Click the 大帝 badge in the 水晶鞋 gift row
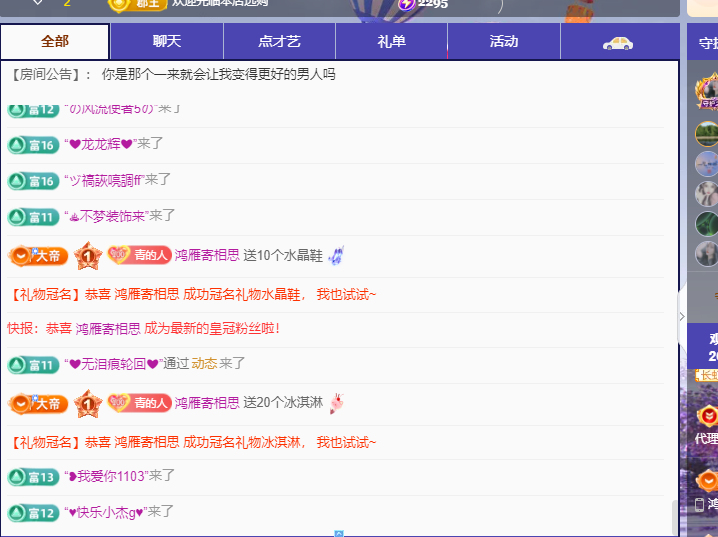The image size is (718, 537). 38,255
